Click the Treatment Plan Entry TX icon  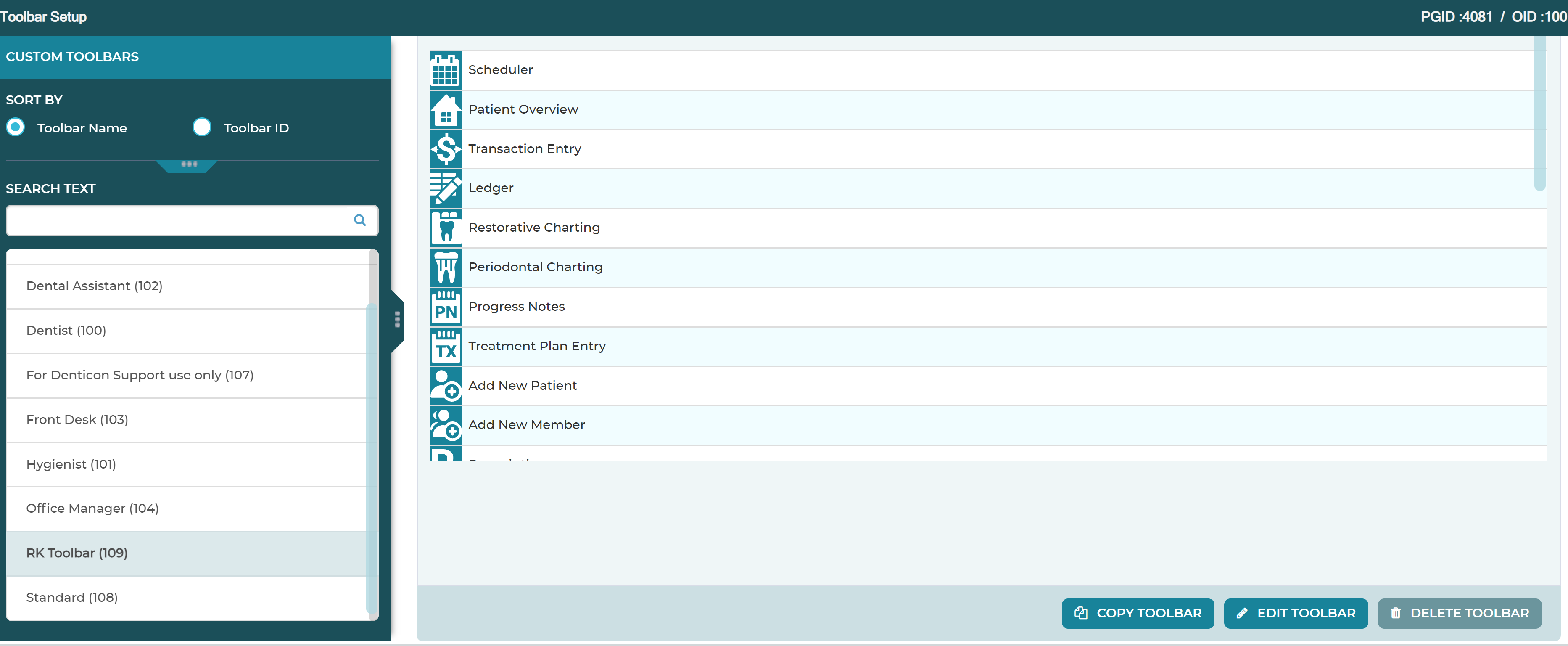pyautogui.click(x=446, y=347)
